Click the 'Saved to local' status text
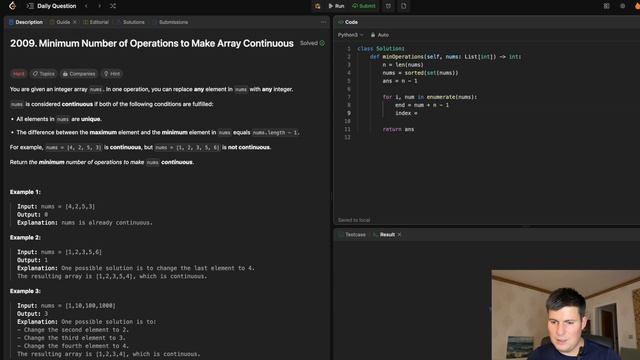Screen dimensions: 640x360 pos(354,220)
